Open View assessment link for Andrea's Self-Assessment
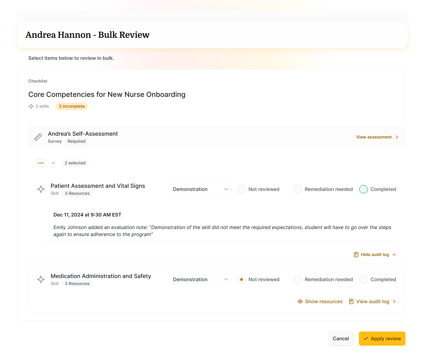This screenshot has height=363, width=425. [377, 137]
